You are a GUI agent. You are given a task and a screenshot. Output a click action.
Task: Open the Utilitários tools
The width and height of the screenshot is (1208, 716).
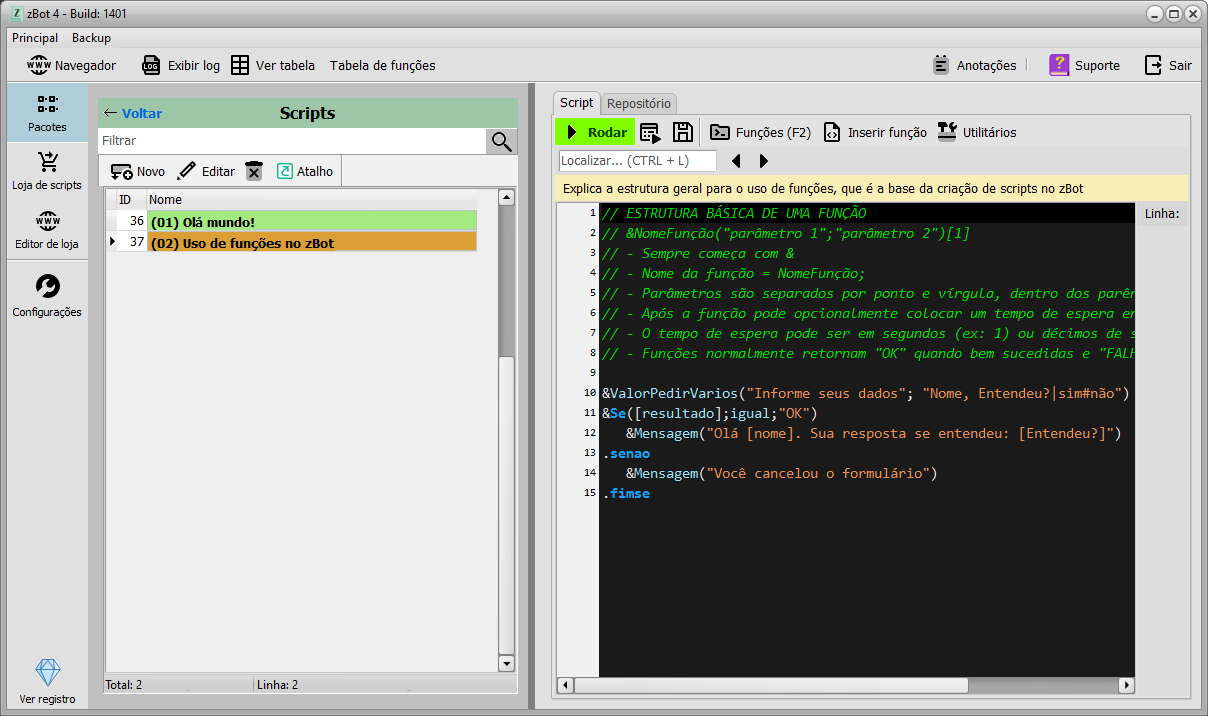(976, 132)
